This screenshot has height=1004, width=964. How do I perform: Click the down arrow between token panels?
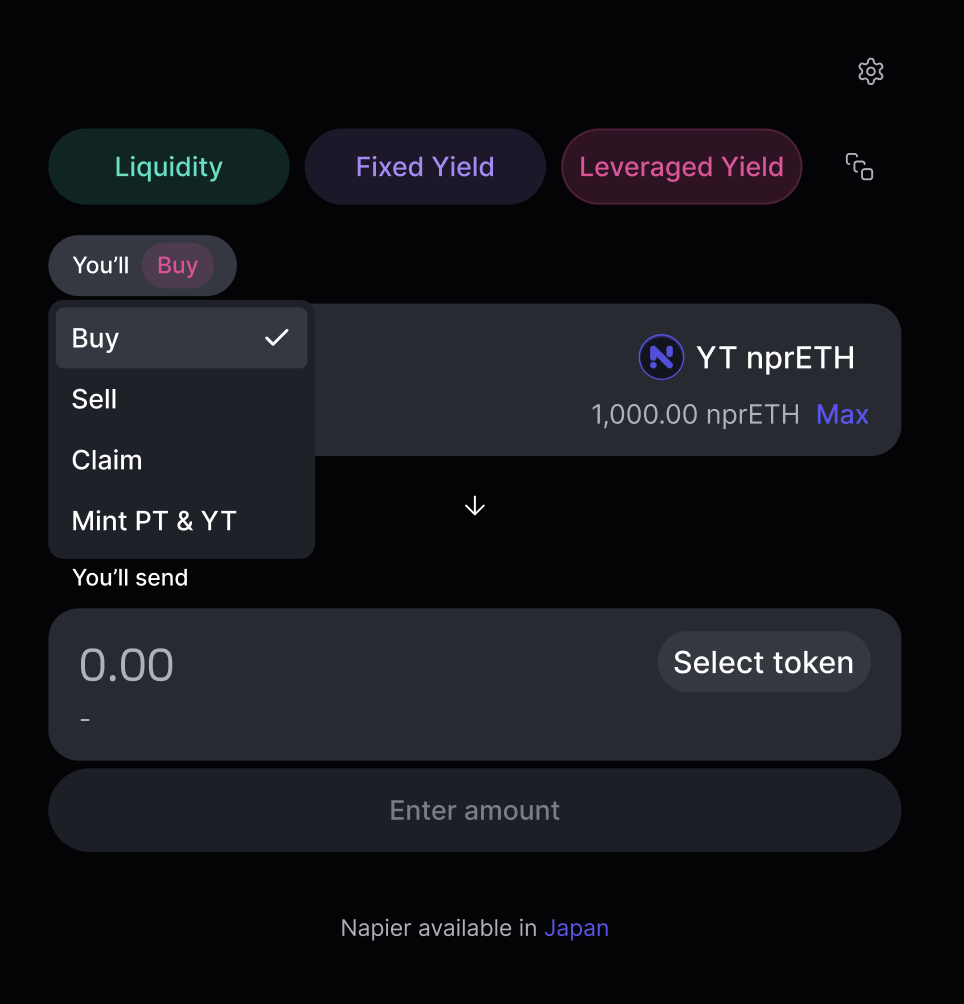[475, 507]
